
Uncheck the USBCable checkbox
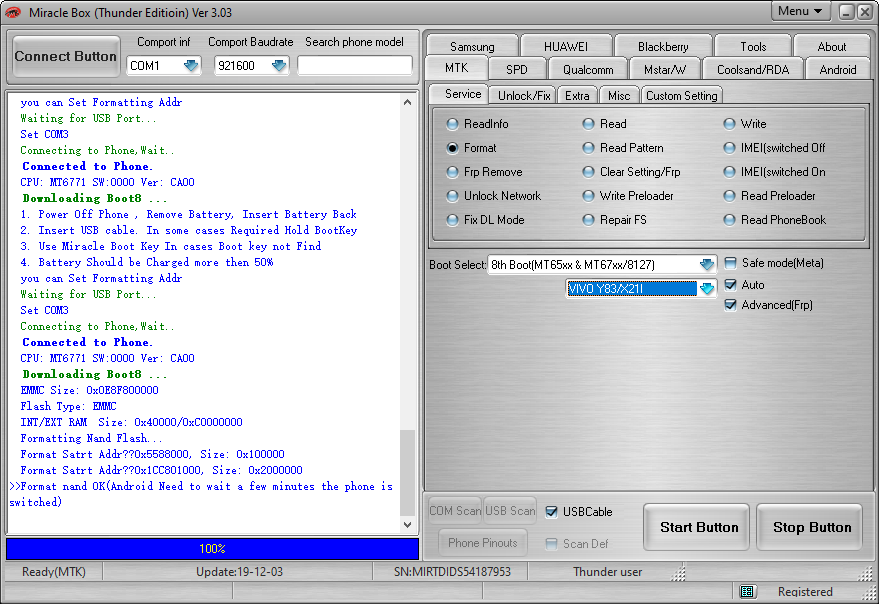(552, 511)
